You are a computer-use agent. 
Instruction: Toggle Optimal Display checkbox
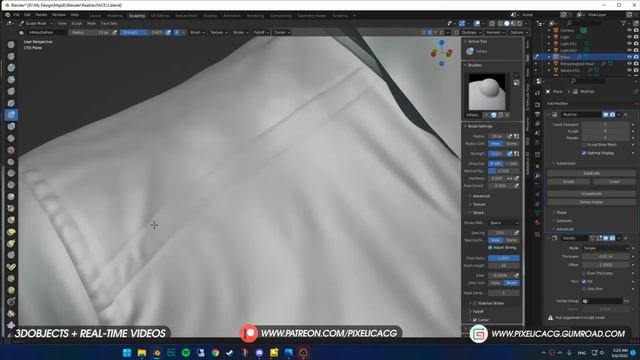(584, 153)
